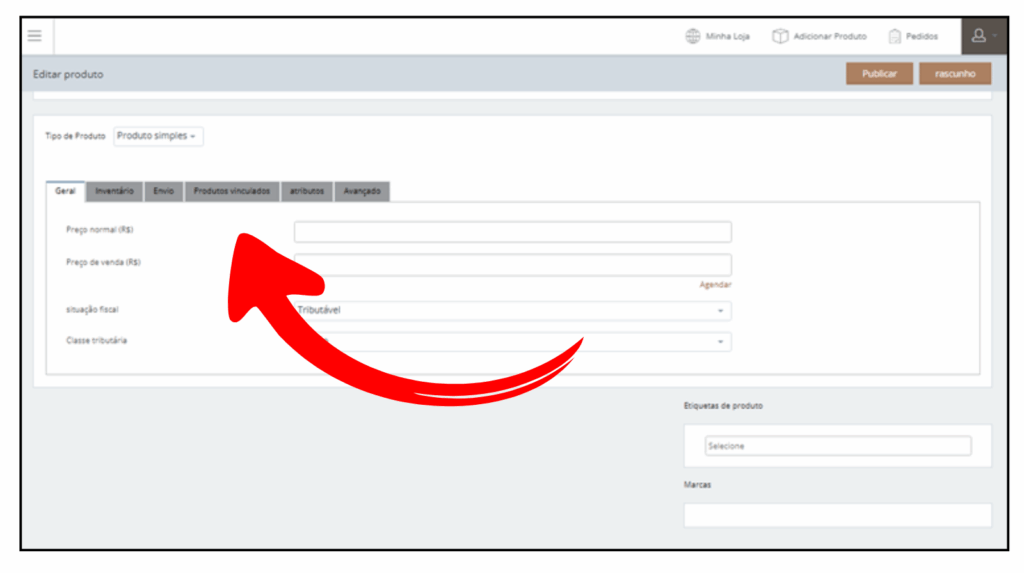Switch to the Avançado tab
The height and width of the screenshot is (573, 1024).
pos(361,191)
